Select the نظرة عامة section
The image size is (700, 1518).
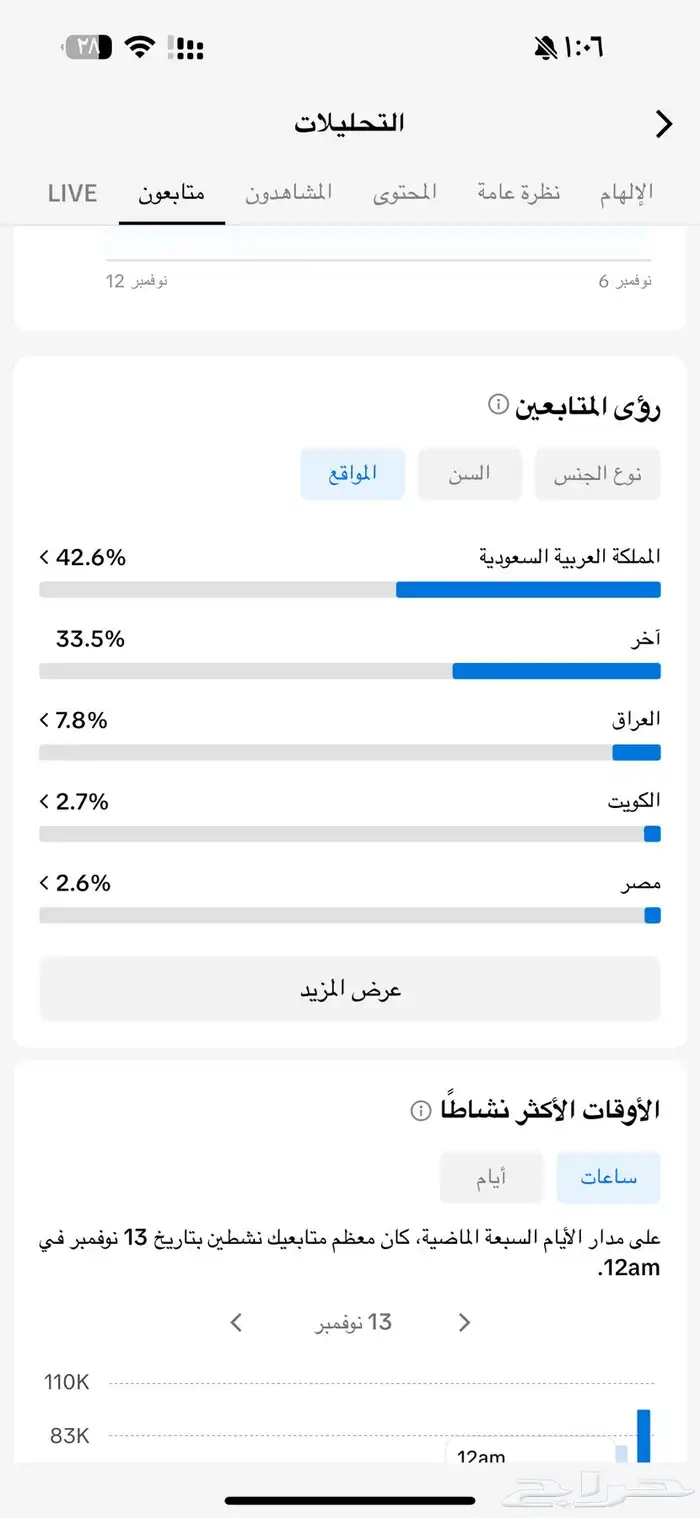click(518, 192)
